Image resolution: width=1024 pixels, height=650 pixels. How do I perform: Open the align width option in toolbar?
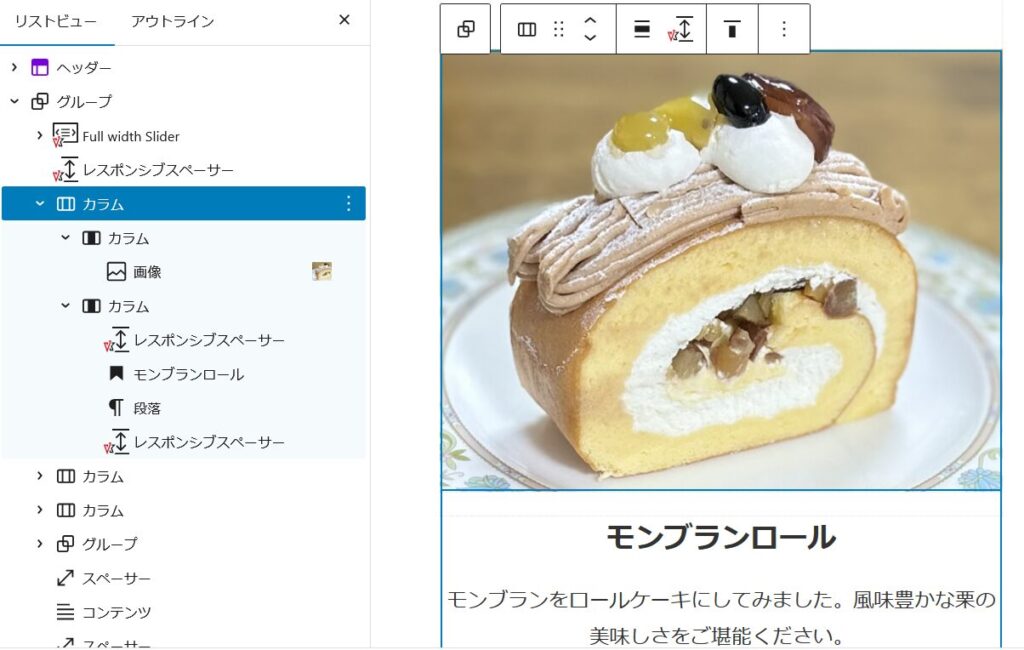(642, 29)
